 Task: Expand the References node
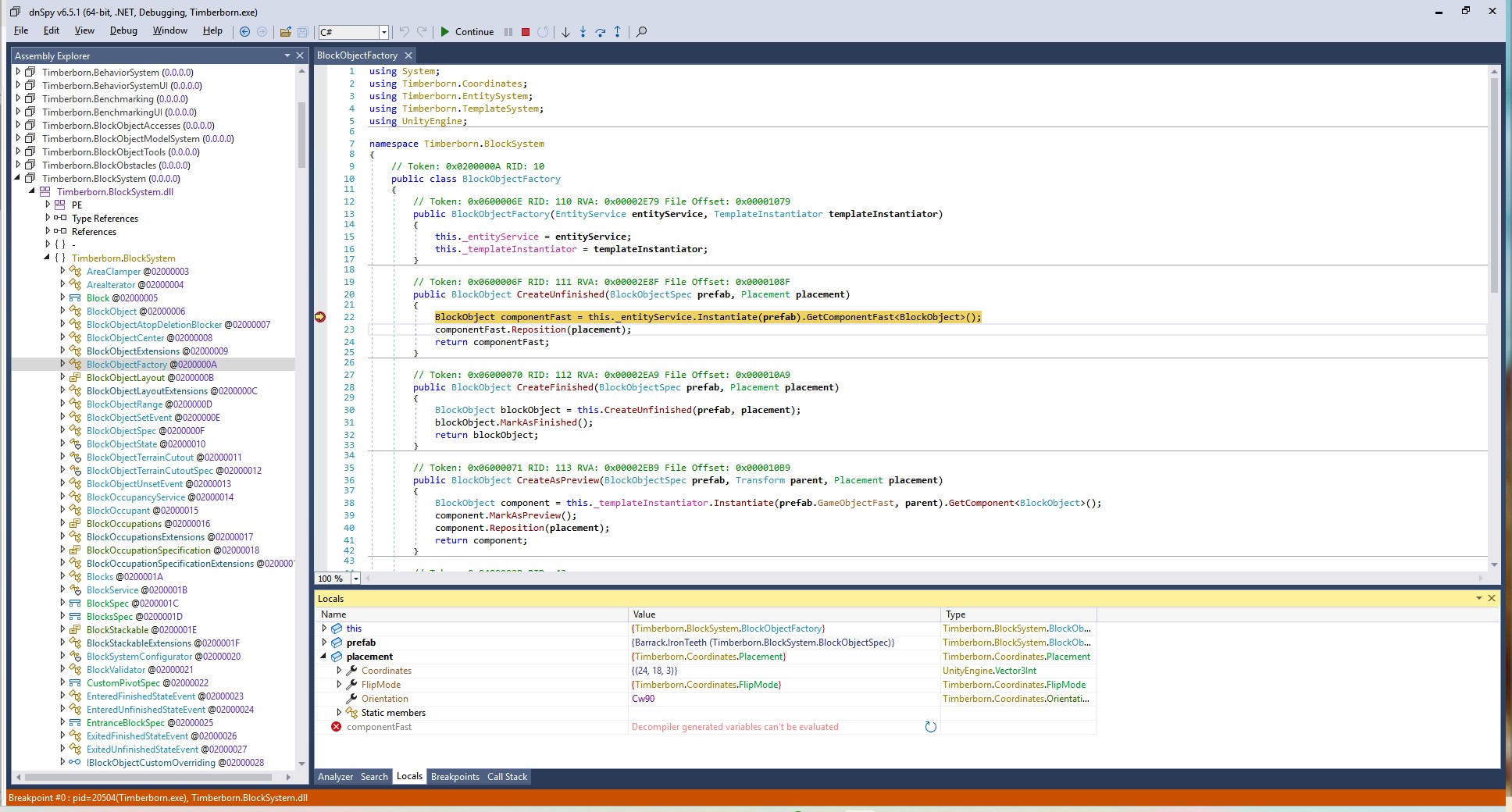coord(48,231)
